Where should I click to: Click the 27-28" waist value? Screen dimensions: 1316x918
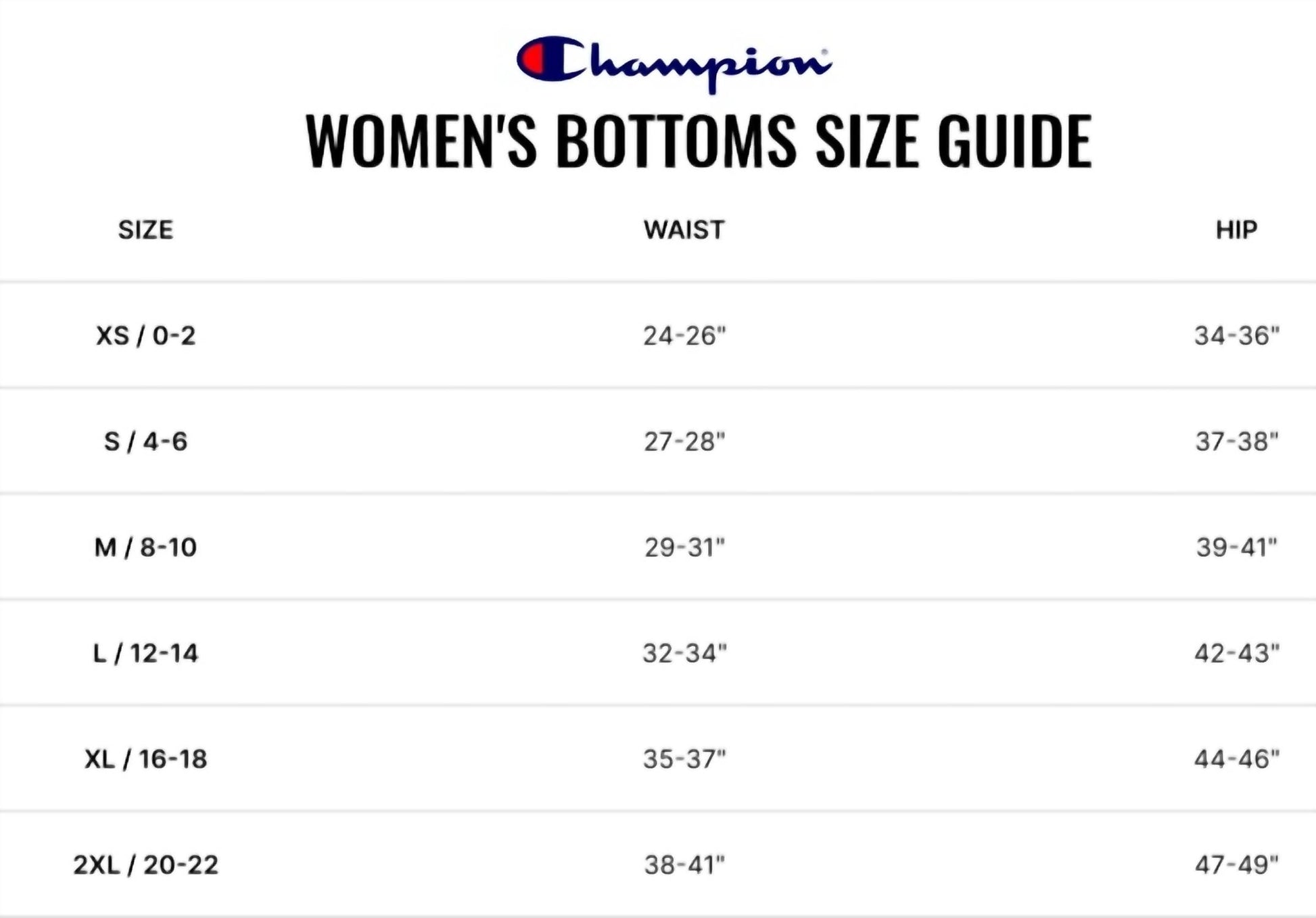click(x=684, y=441)
